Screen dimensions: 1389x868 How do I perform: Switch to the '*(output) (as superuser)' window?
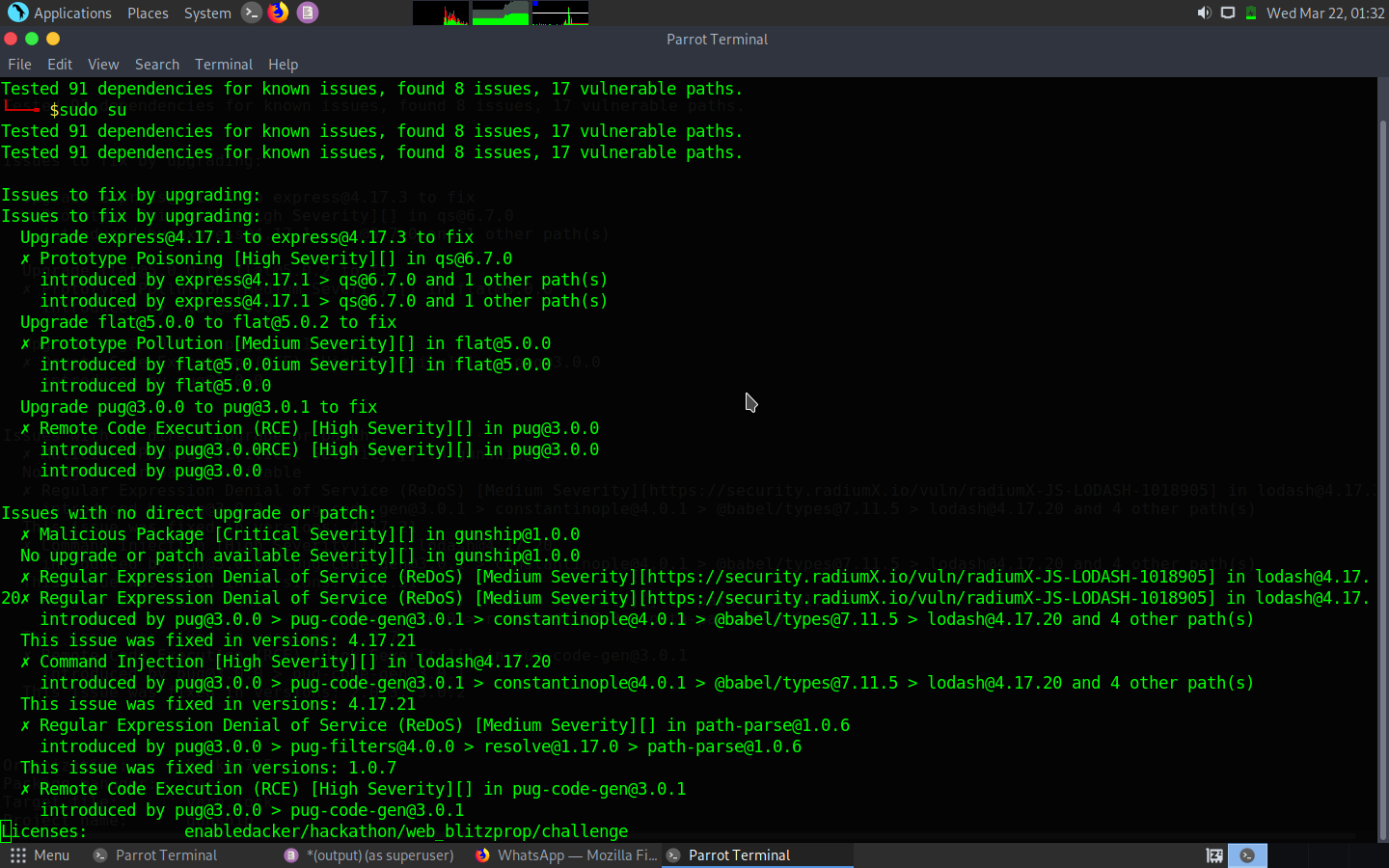coord(371,855)
